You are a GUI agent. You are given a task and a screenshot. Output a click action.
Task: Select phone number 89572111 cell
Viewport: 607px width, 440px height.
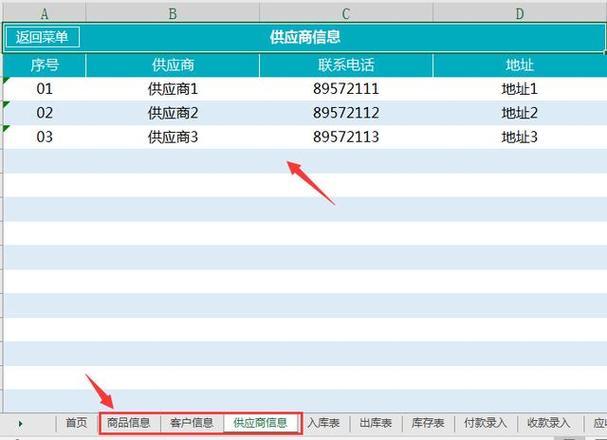[x=346, y=89]
